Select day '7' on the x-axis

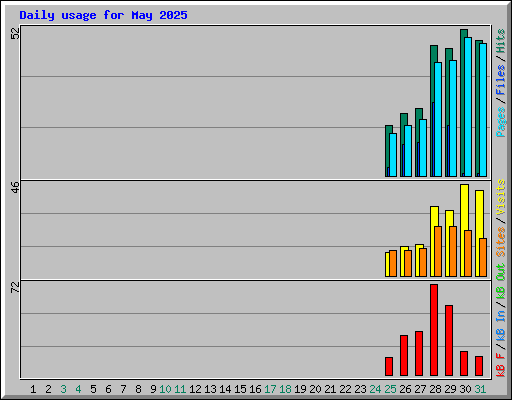tap(123, 389)
